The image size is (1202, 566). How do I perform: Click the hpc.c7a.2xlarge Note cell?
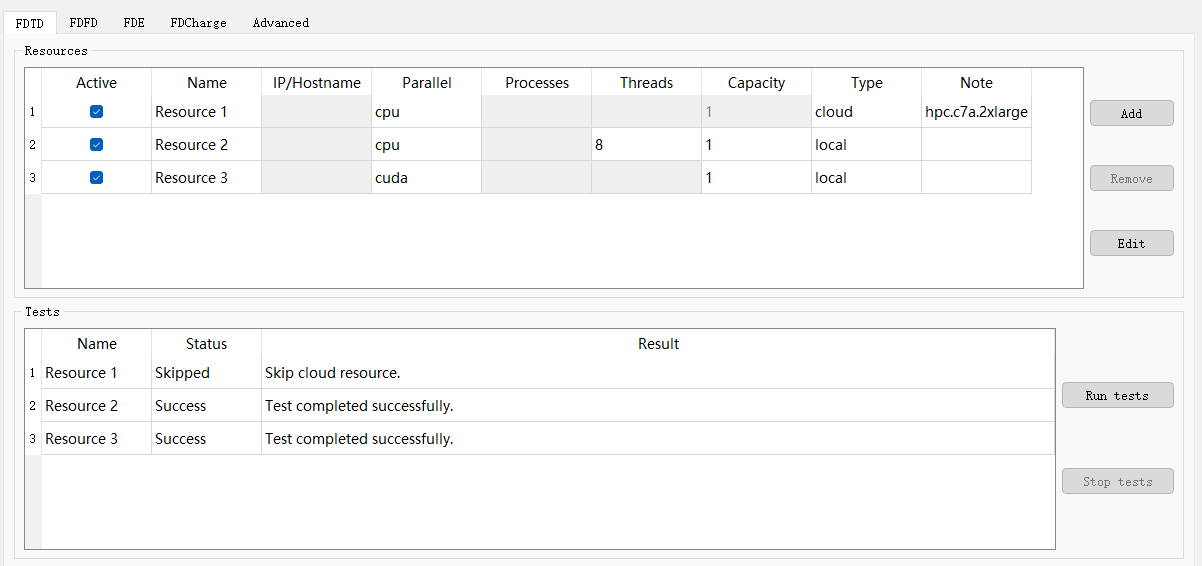[976, 112]
